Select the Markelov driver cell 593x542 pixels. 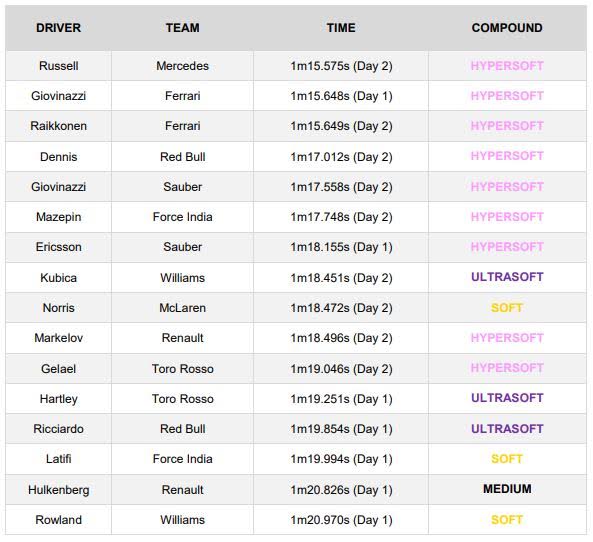pyautogui.click(x=58, y=338)
